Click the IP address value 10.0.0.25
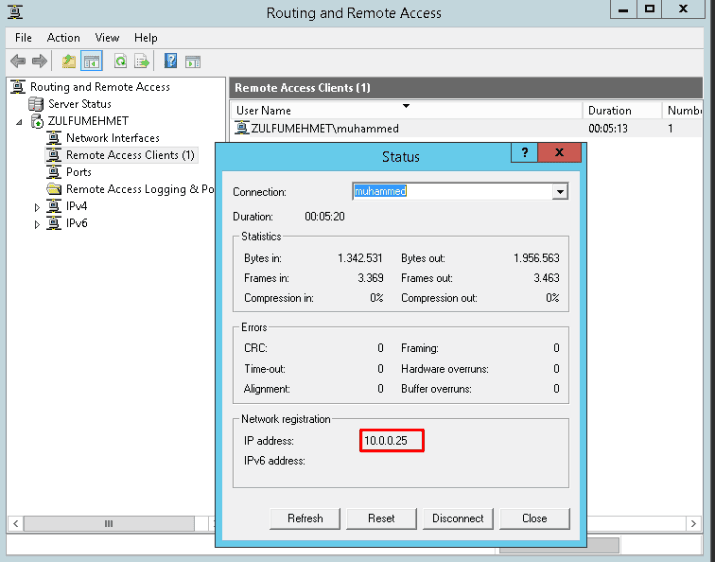 386,441
